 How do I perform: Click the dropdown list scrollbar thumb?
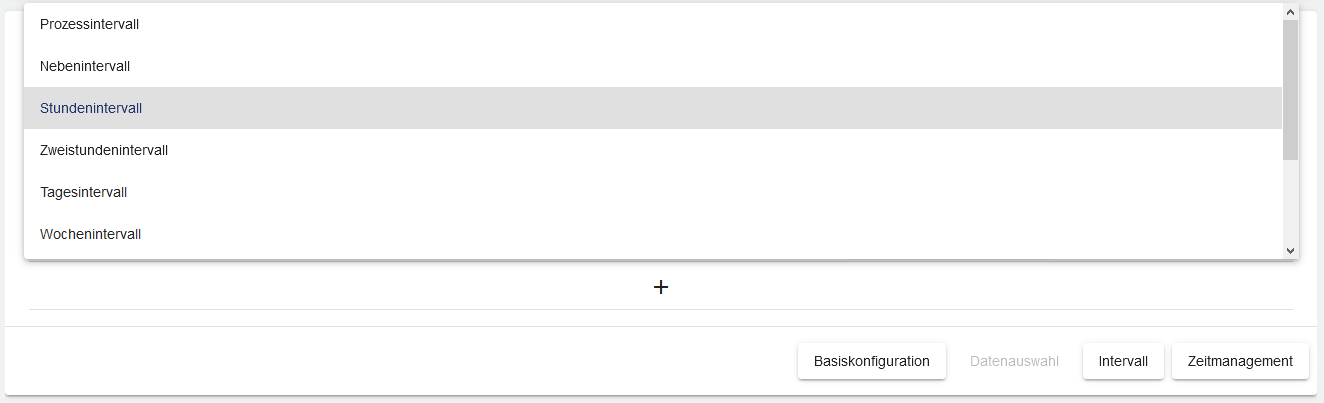(x=1290, y=90)
